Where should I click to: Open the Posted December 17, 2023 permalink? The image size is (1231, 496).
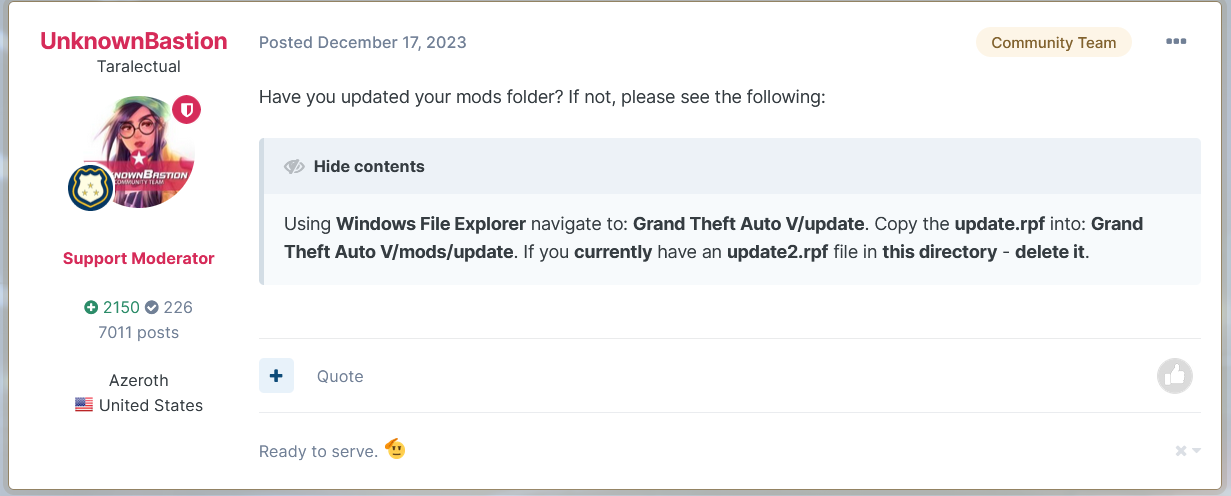tap(362, 43)
